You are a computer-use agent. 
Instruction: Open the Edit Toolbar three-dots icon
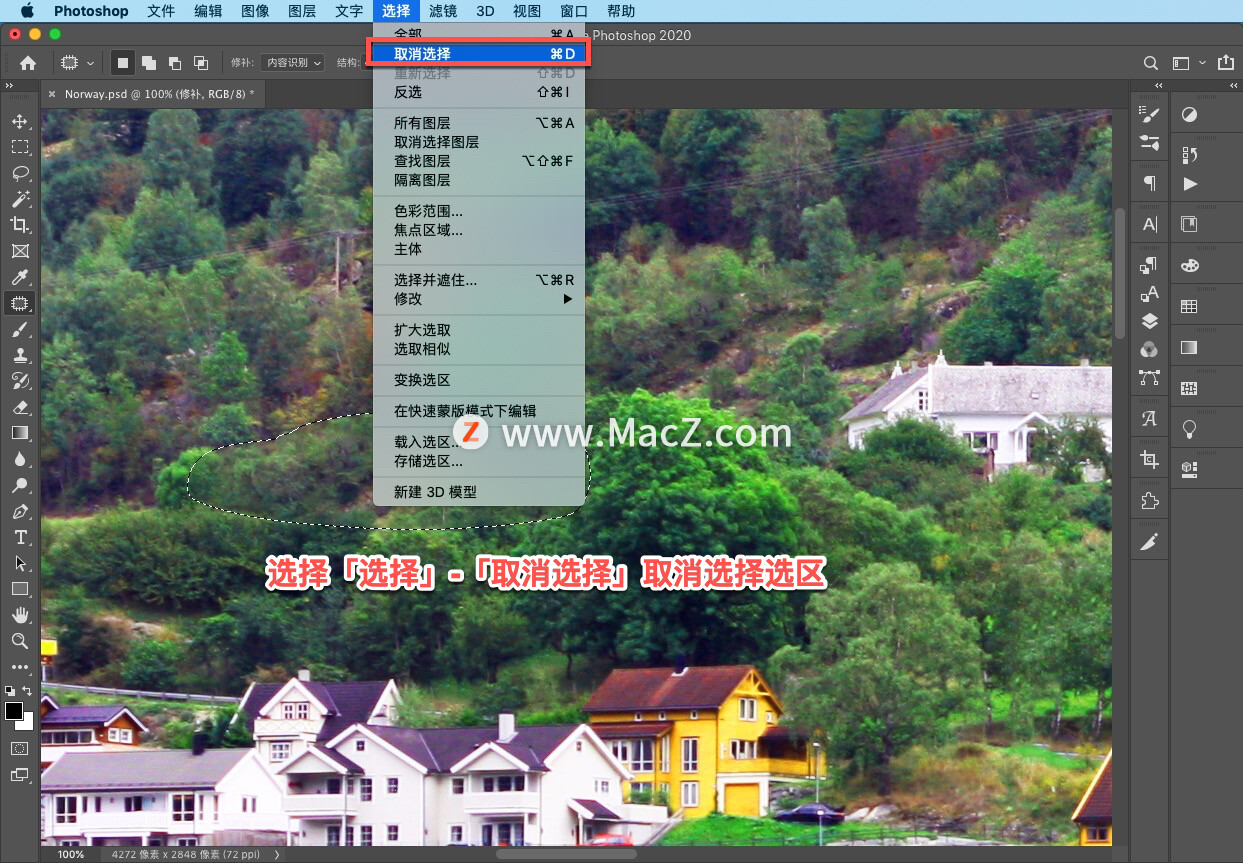tap(20, 667)
